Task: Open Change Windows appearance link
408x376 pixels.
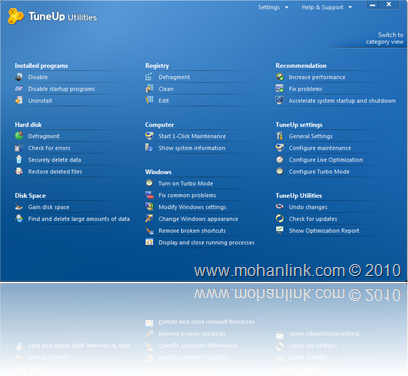Action: pyautogui.click(x=198, y=219)
